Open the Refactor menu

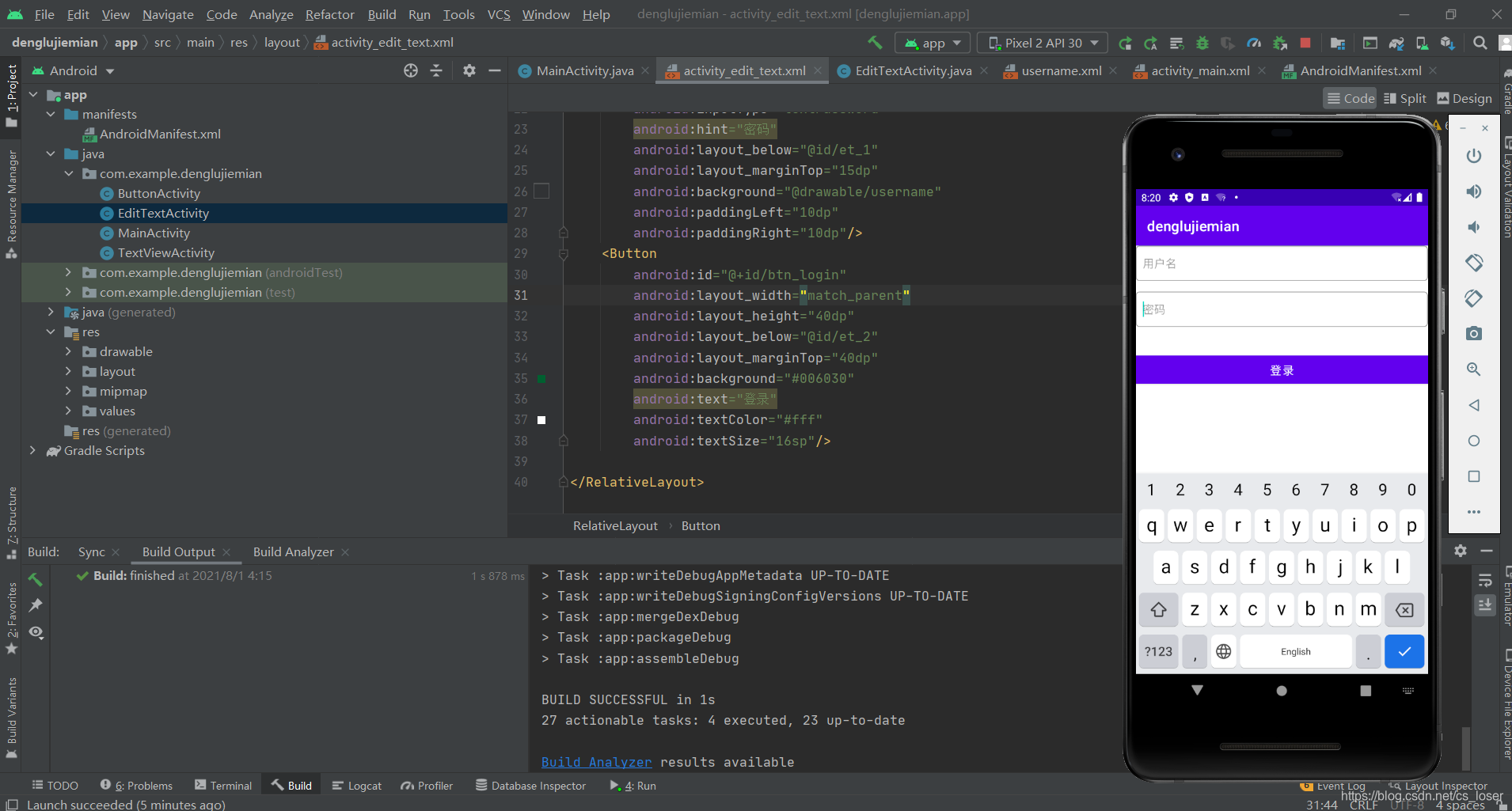(x=329, y=14)
